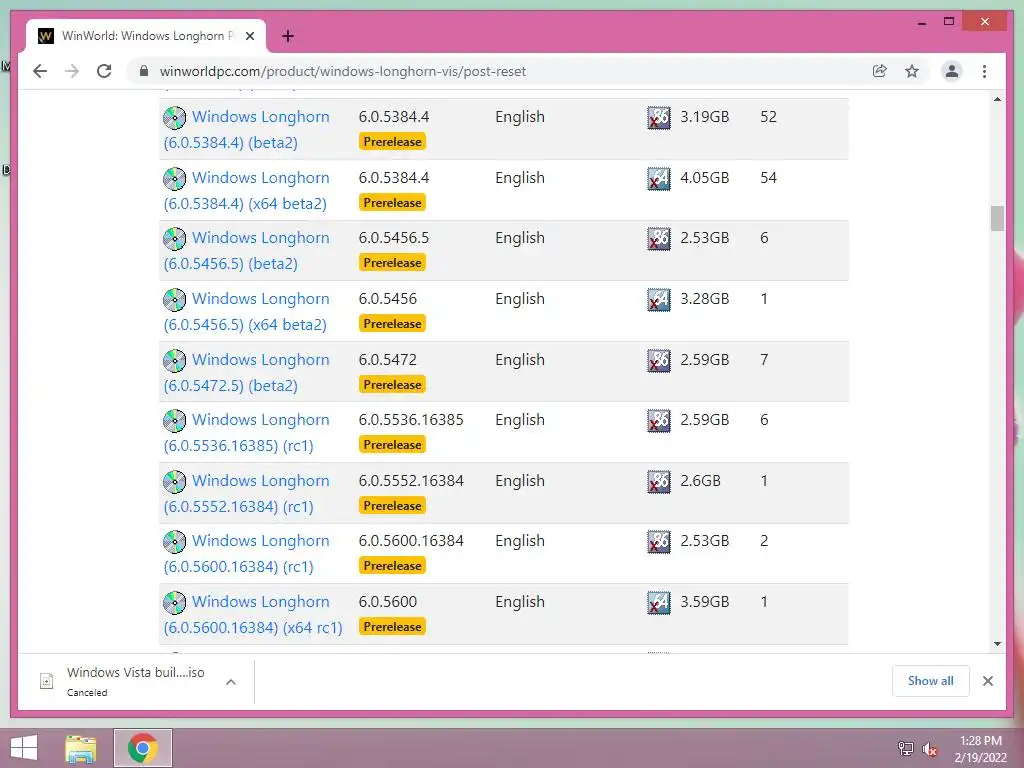Click version text 6.0.5536.16385
This screenshot has width=1024, height=768.
pyautogui.click(x=411, y=419)
